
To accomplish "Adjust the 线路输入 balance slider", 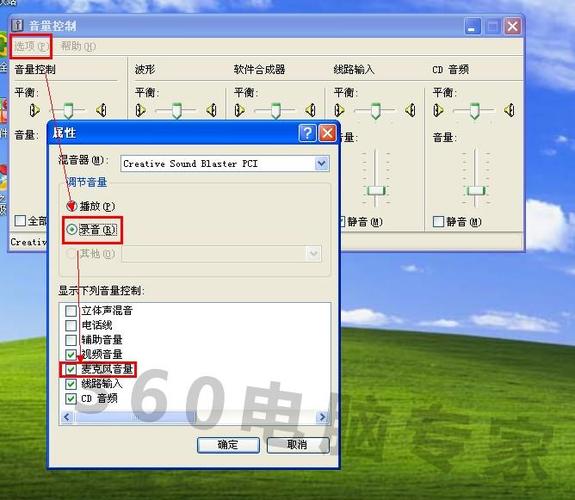I will point(375,110).
